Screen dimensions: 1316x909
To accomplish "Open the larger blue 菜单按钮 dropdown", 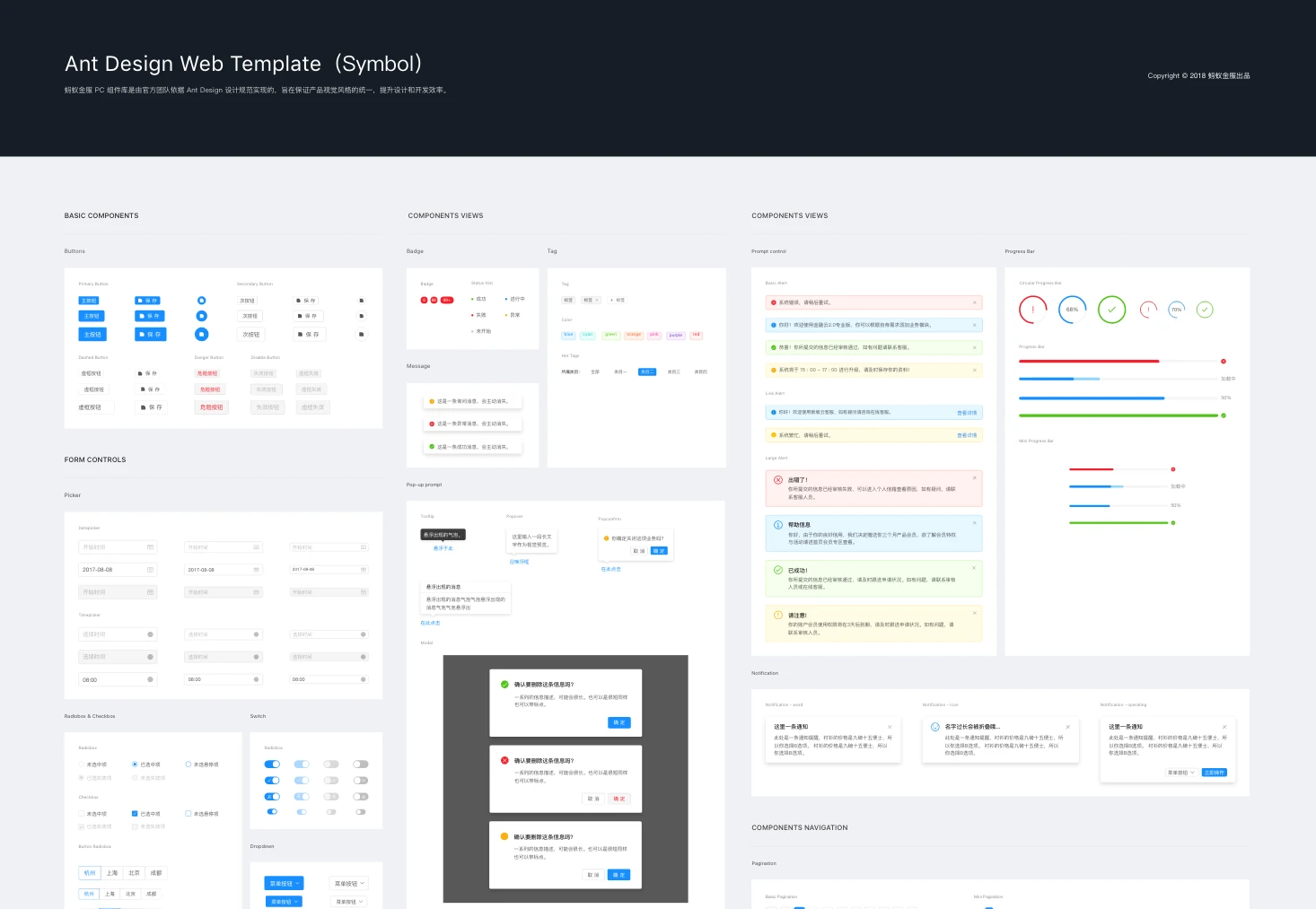I will click(x=284, y=884).
